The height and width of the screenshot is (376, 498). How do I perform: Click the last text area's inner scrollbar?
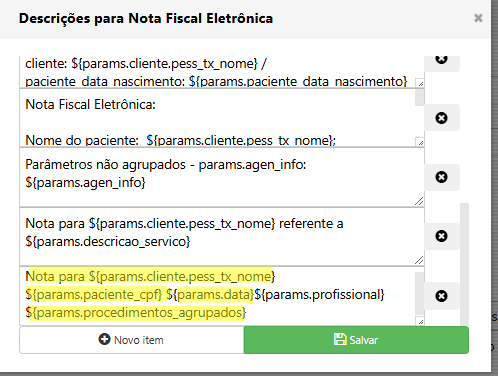tap(420, 293)
